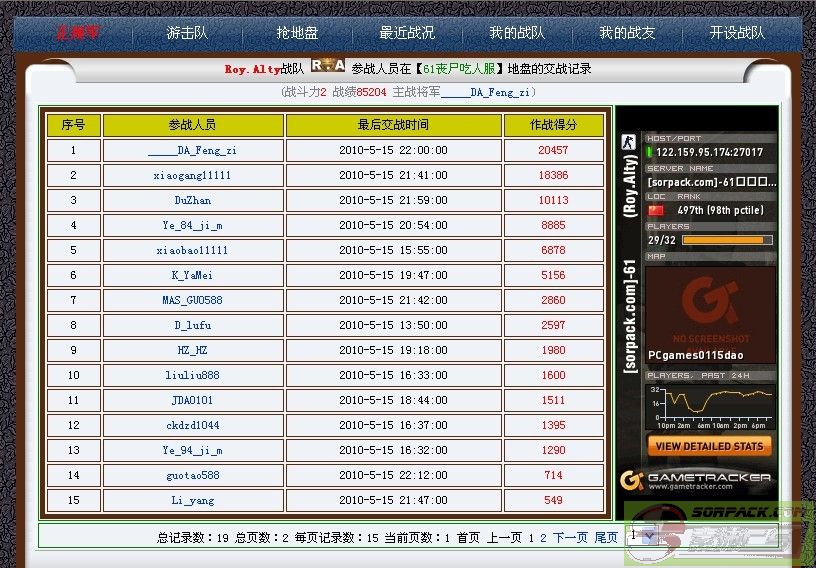Click the players 29/32 capacity bar
The height and width of the screenshot is (568, 816).
727,240
